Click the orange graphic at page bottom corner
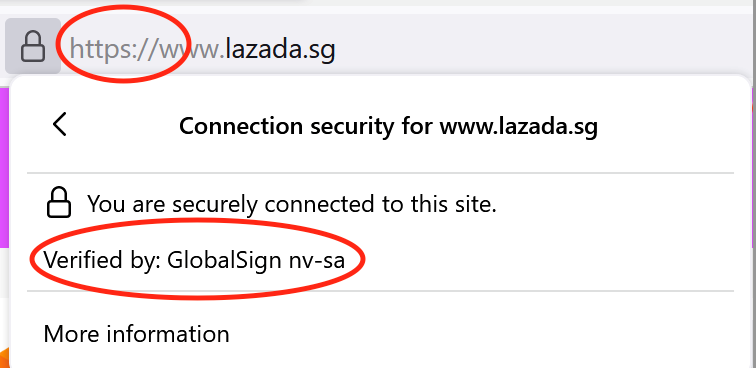Screen dimensions: 756x368 (4, 357)
